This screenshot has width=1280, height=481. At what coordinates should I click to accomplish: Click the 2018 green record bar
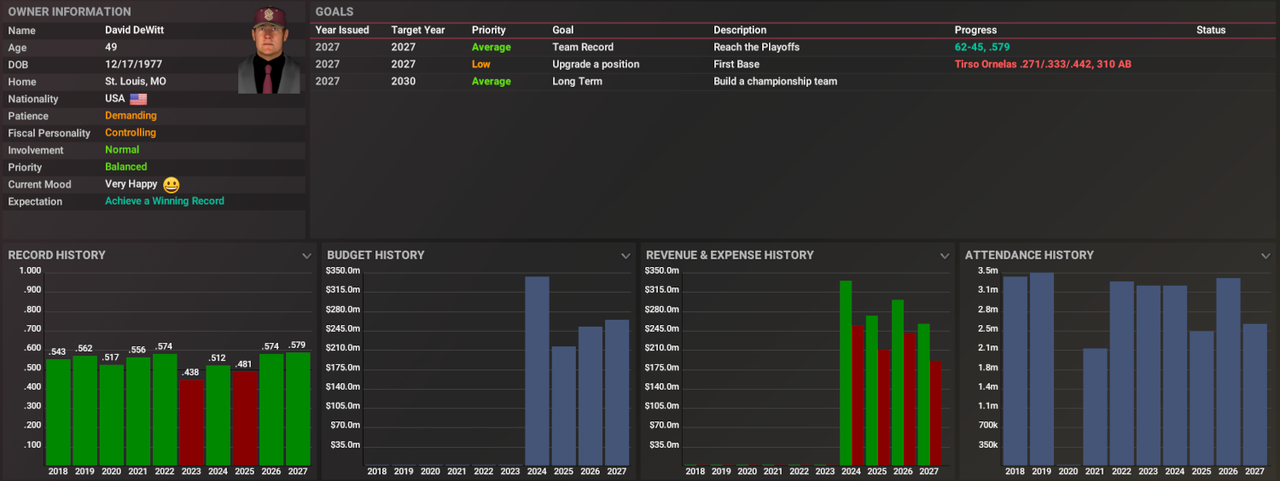(x=58, y=411)
